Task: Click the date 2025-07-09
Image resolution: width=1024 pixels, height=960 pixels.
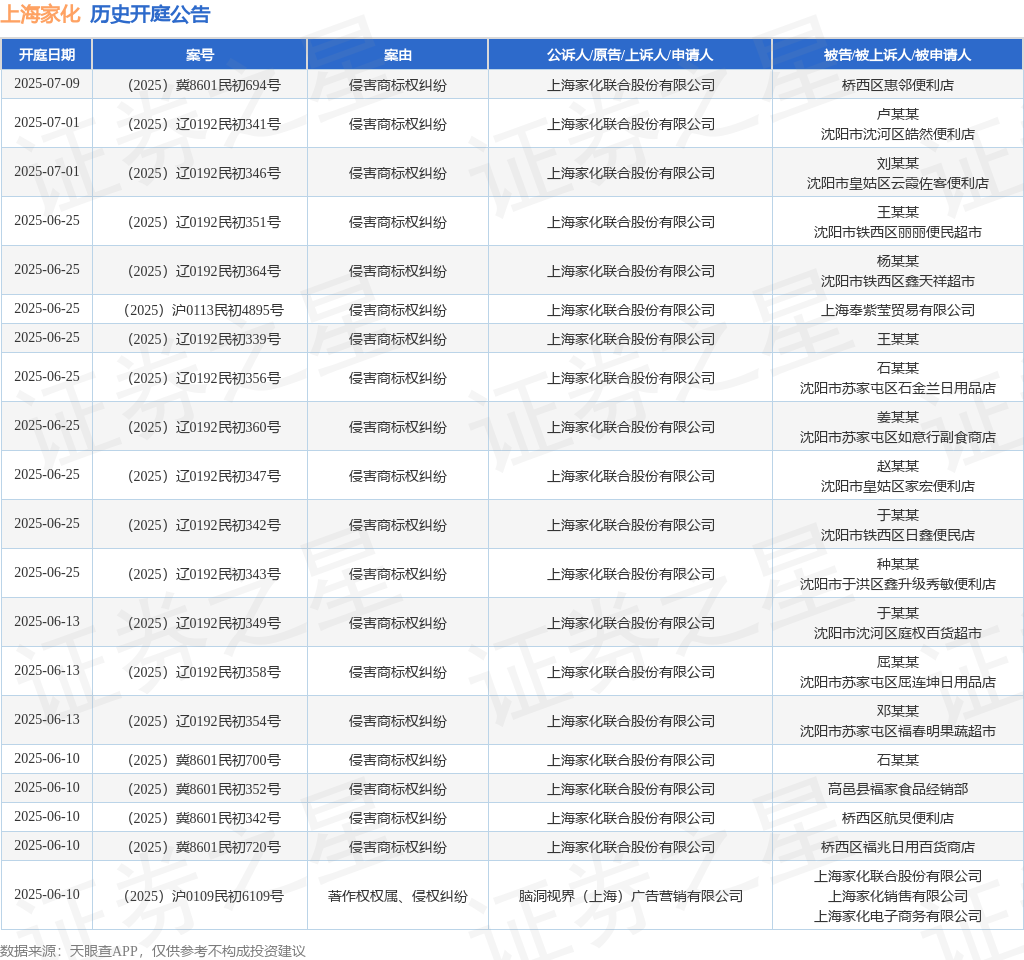Action: click(x=46, y=84)
